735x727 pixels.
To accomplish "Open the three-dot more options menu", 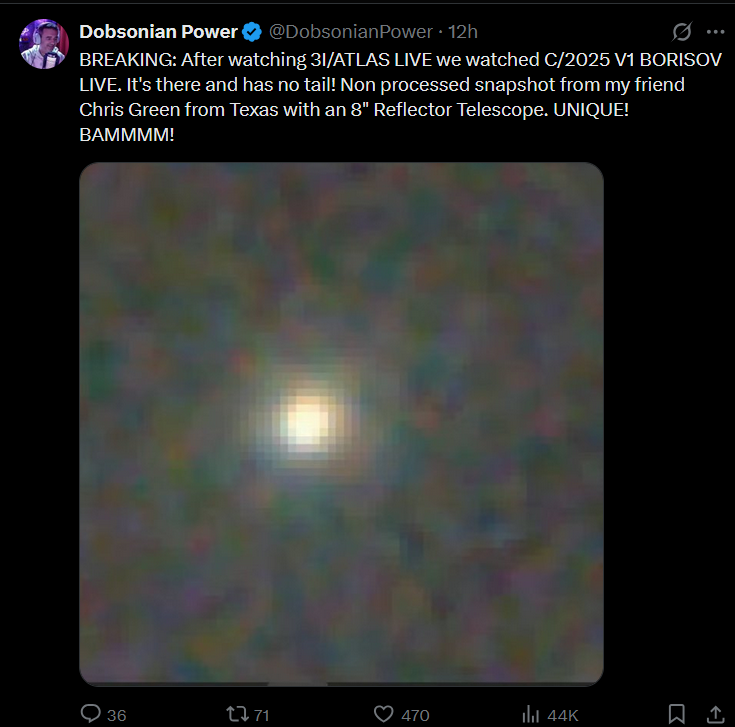I will pyautogui.click(x=715, y=31).
